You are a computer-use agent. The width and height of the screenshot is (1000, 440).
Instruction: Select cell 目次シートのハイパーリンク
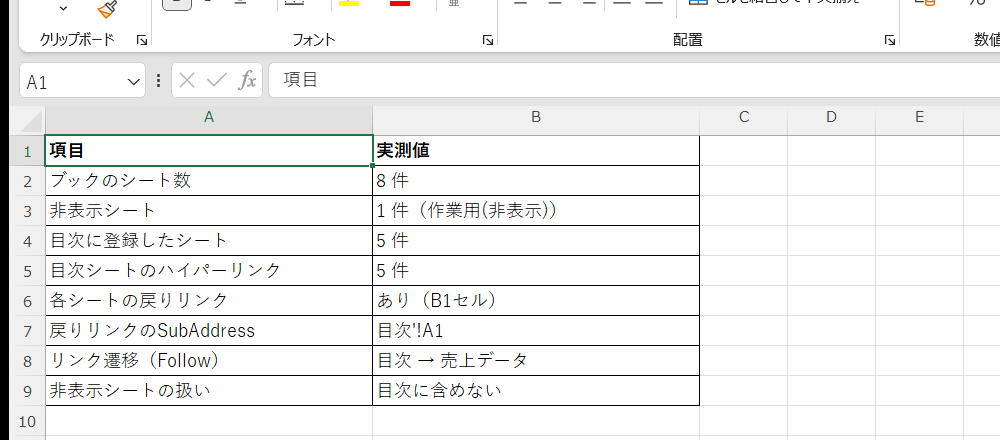click(209, 271)
